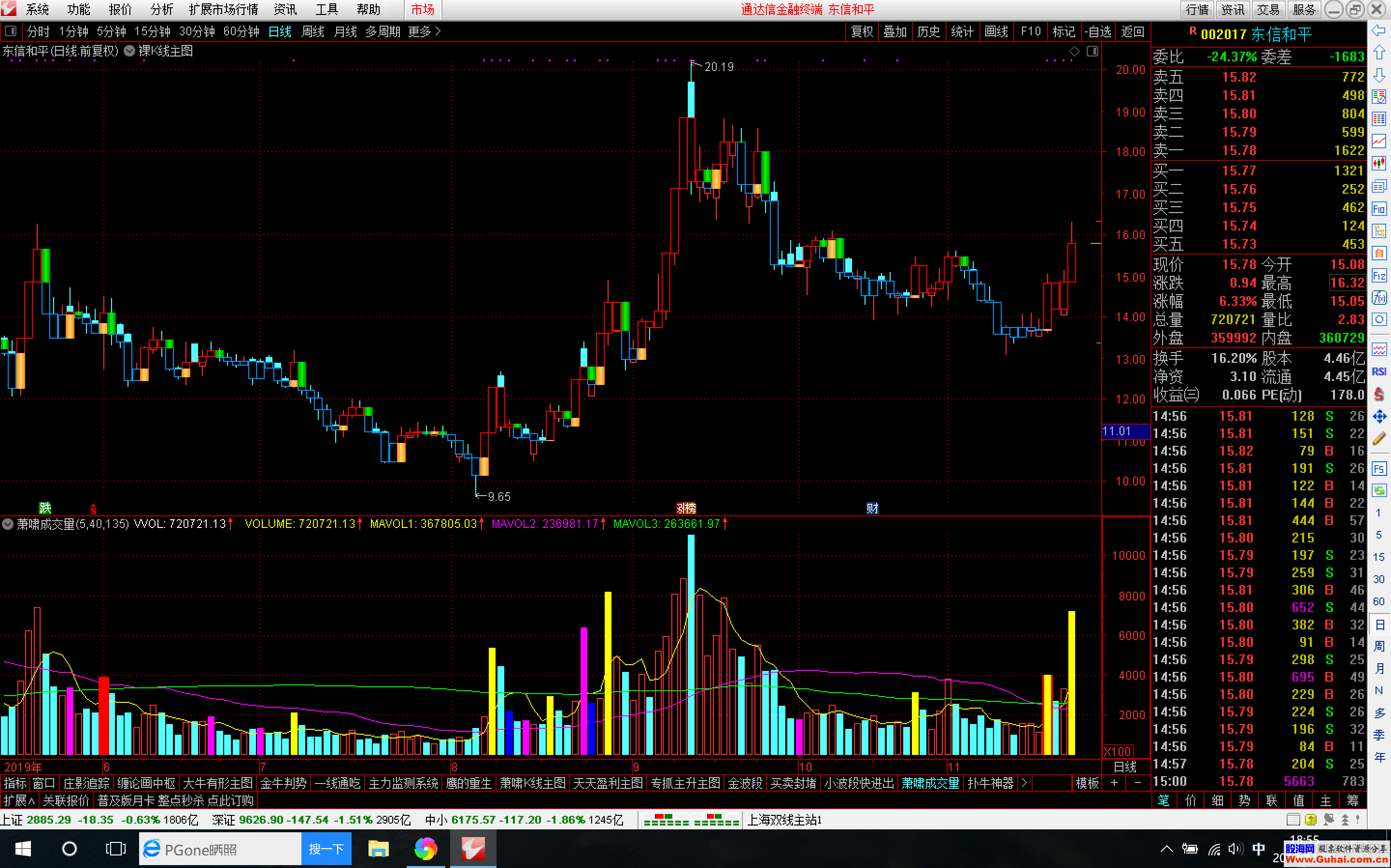Switch to the 市场 tab
Image resolution: width=1391 pixels, height=868 pixels.
423,9
